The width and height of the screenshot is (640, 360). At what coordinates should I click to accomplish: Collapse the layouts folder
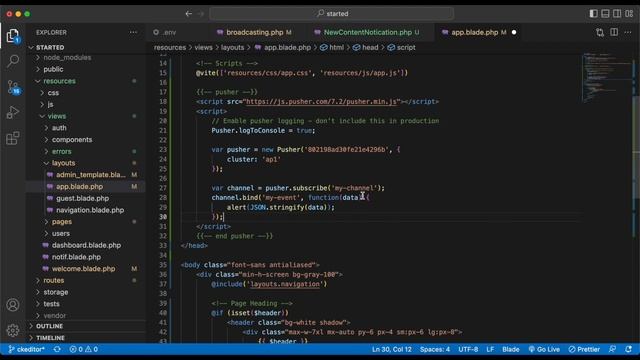click(86, 163)
